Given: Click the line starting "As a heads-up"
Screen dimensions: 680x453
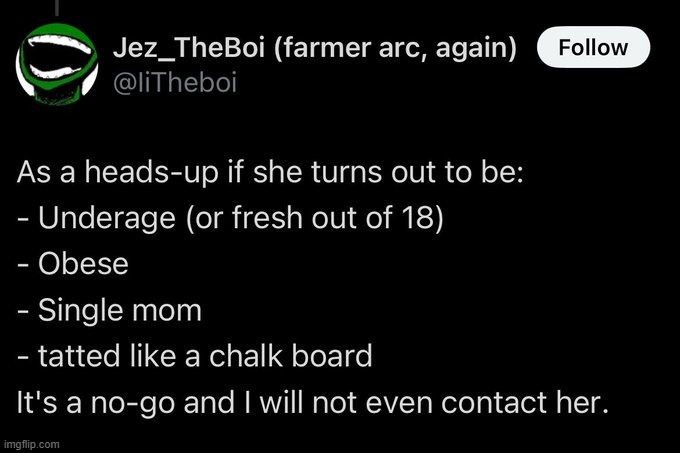Looking at the screenshot, I should click(x=270, y=173).
